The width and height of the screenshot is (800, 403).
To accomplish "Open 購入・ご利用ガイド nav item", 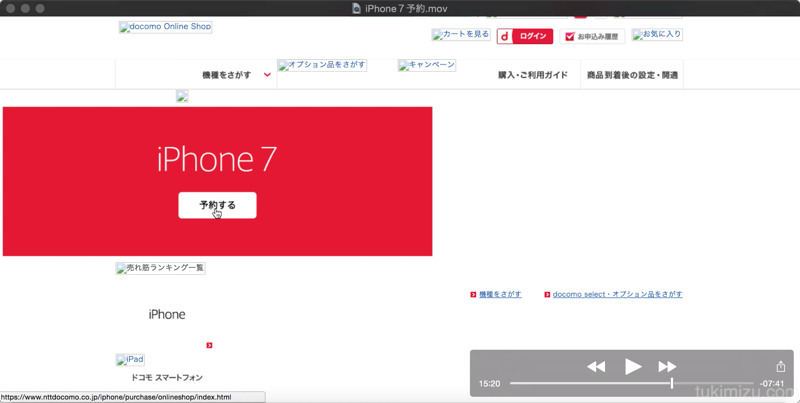I will (533, 75).
